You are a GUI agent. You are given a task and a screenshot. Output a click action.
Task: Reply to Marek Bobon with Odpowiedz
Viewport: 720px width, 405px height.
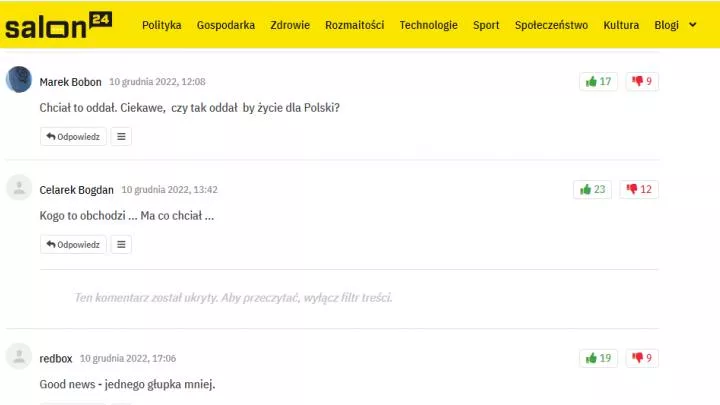tap(73, 136)
